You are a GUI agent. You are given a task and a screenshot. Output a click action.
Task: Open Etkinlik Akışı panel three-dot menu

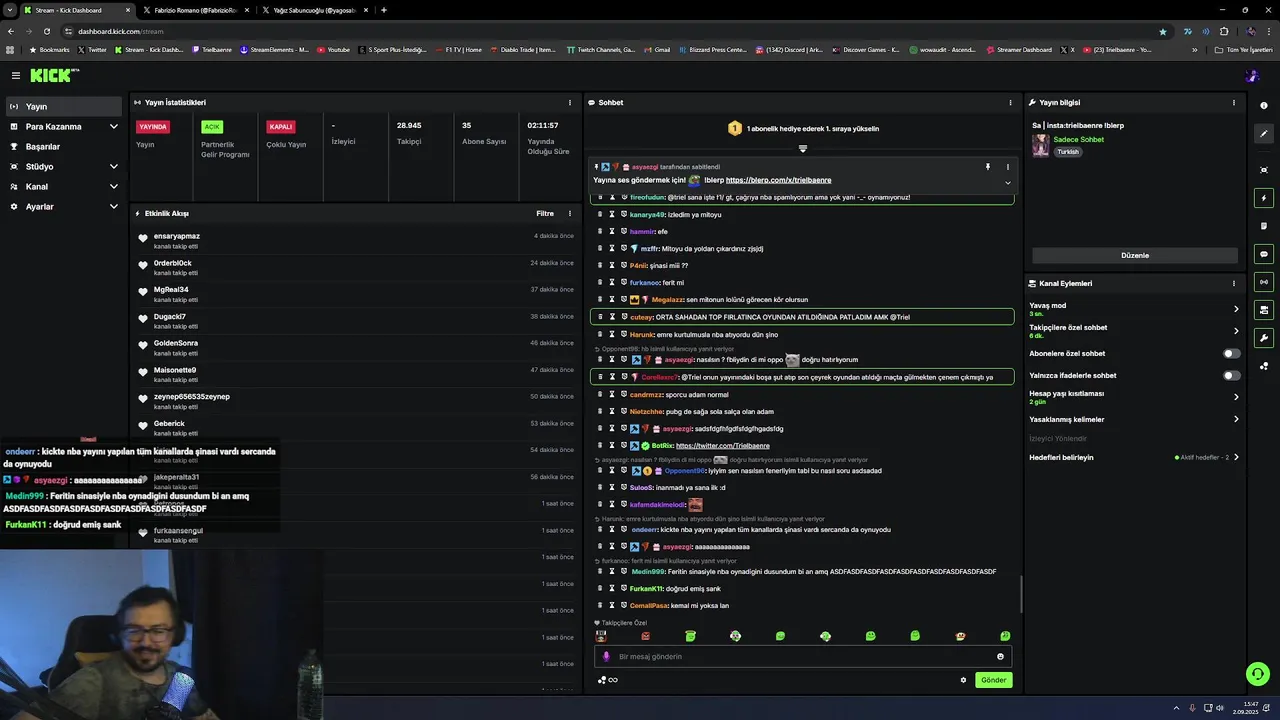coord(570,213)
